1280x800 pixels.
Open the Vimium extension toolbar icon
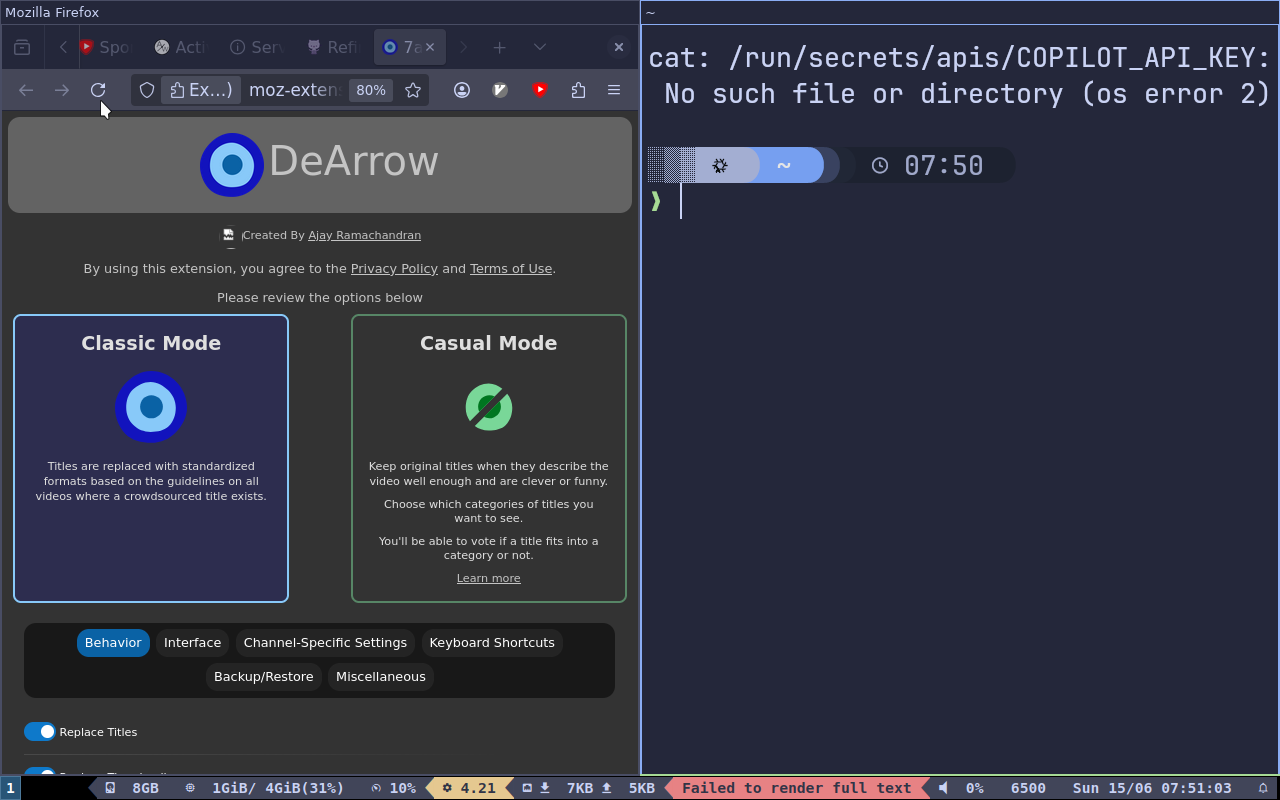point(501,90)
